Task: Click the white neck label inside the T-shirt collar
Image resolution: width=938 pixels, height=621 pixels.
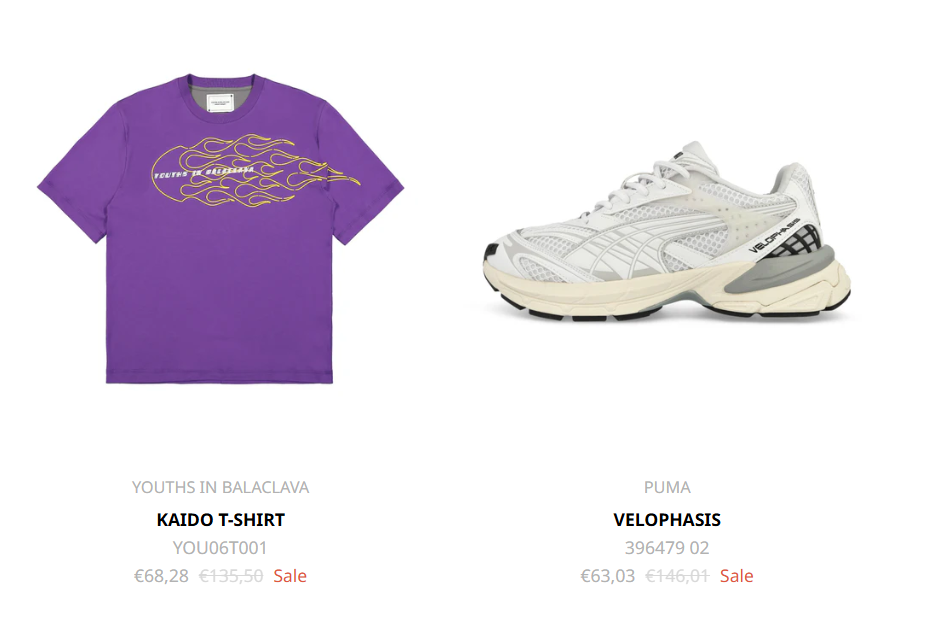Action: (x=220, y=102)
